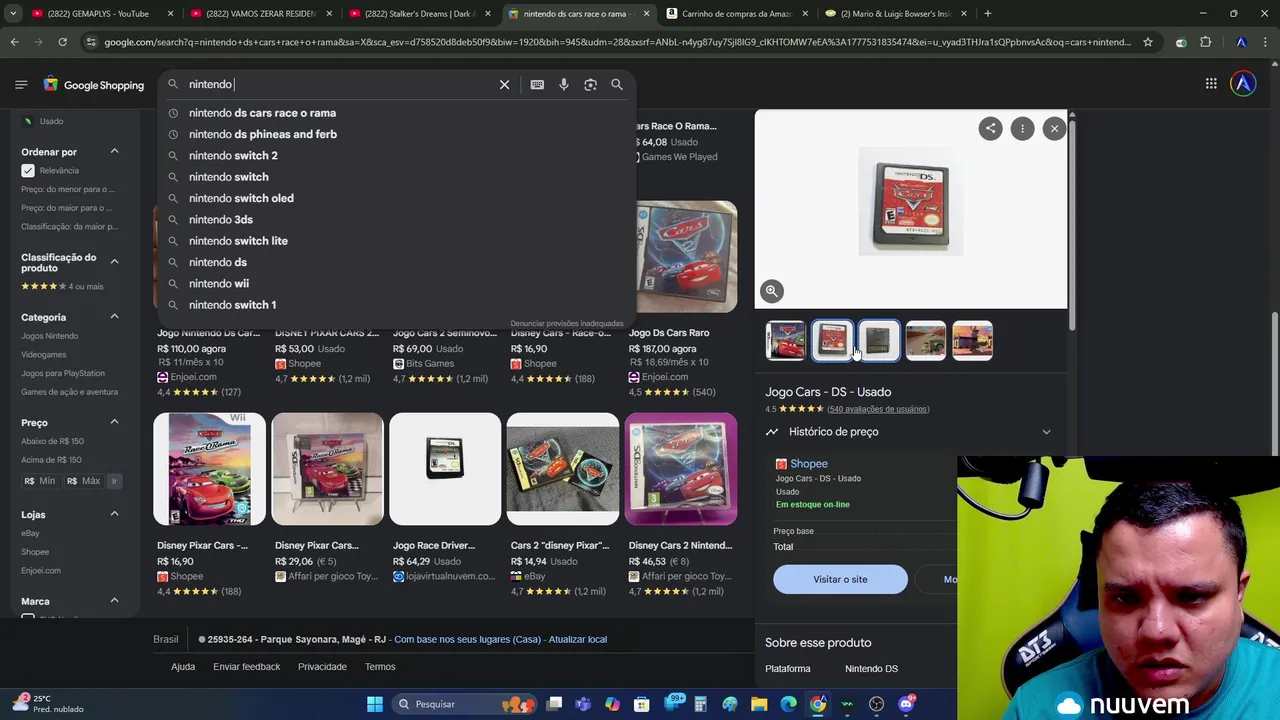
Task: Open the Google Shopping hamburger menu
Action: tap(21, 84)
